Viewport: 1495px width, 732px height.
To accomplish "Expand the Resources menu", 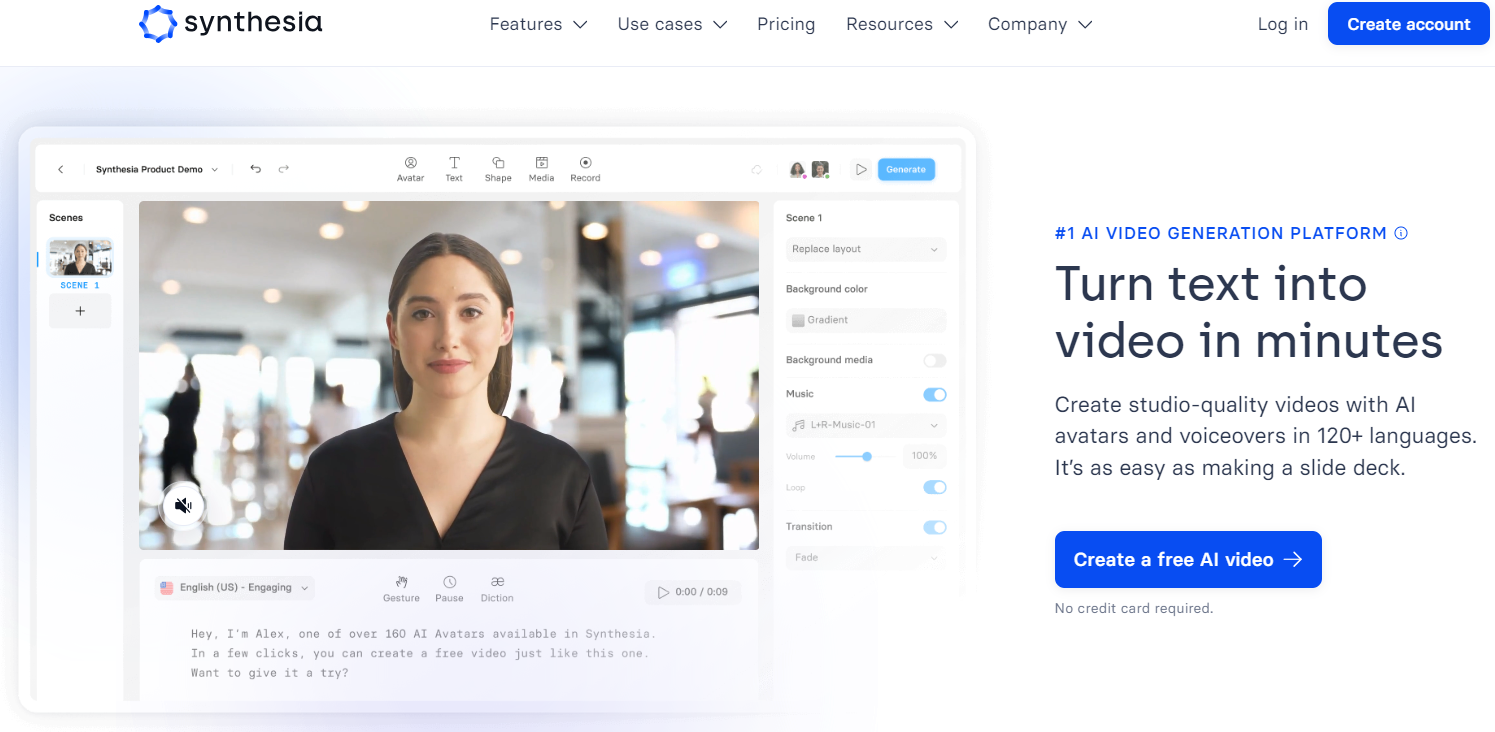I will click(902, 24).
